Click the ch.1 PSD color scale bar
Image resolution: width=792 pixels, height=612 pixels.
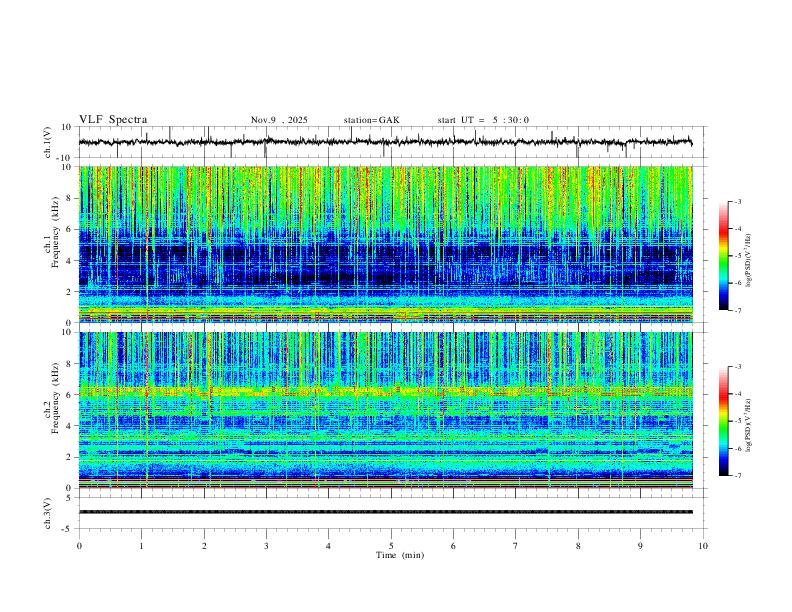(x=724, y=256)
